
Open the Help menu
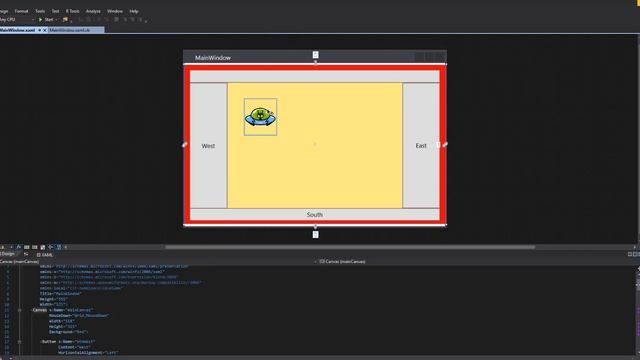(x=133, y=11)
